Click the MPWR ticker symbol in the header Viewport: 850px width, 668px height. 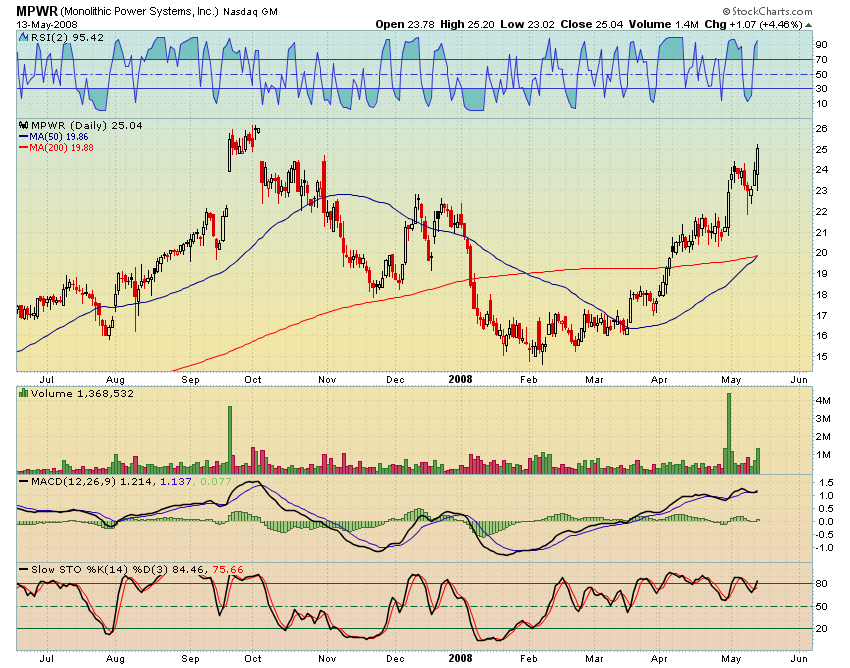pos(37,11)
